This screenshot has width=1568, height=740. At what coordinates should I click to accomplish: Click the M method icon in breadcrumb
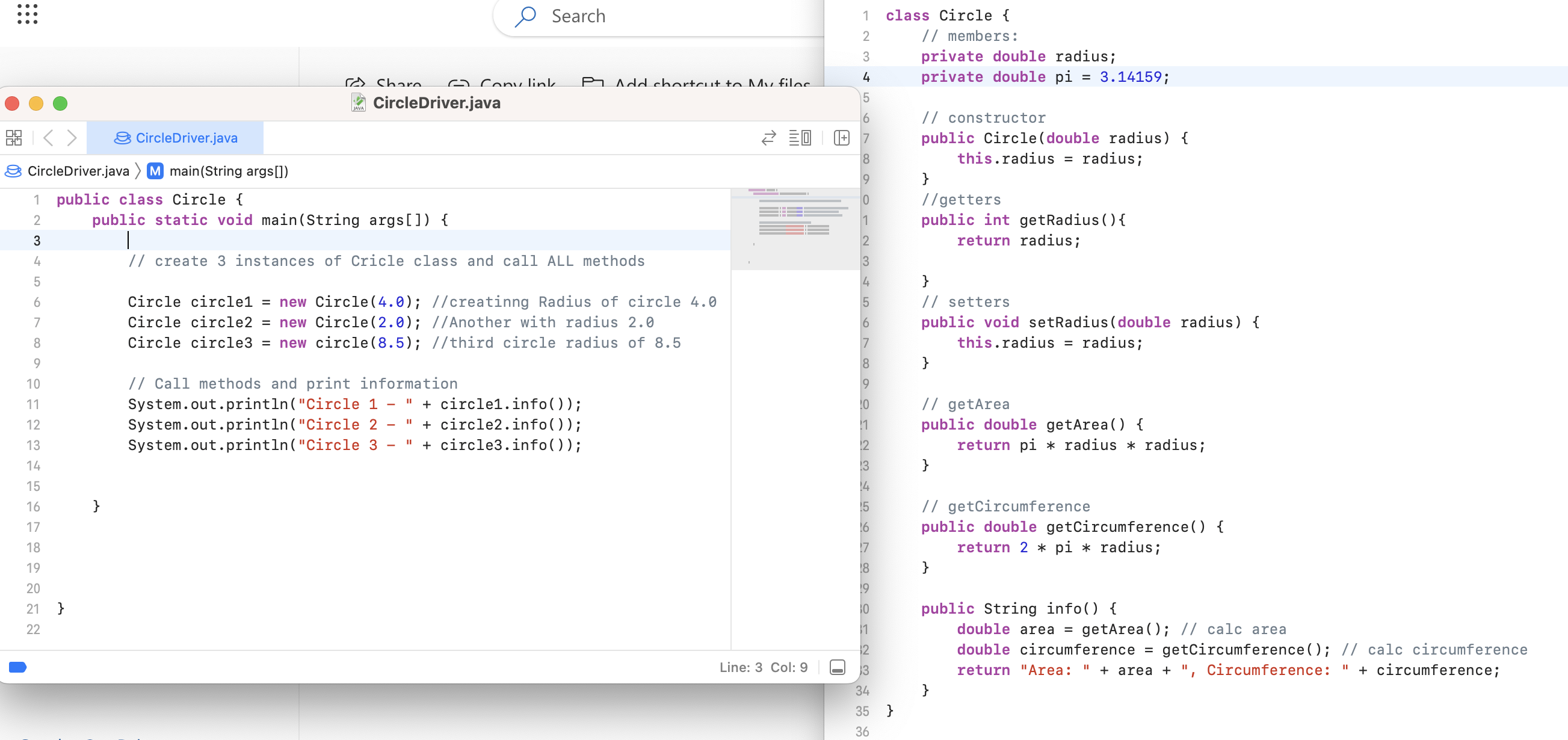155,171
